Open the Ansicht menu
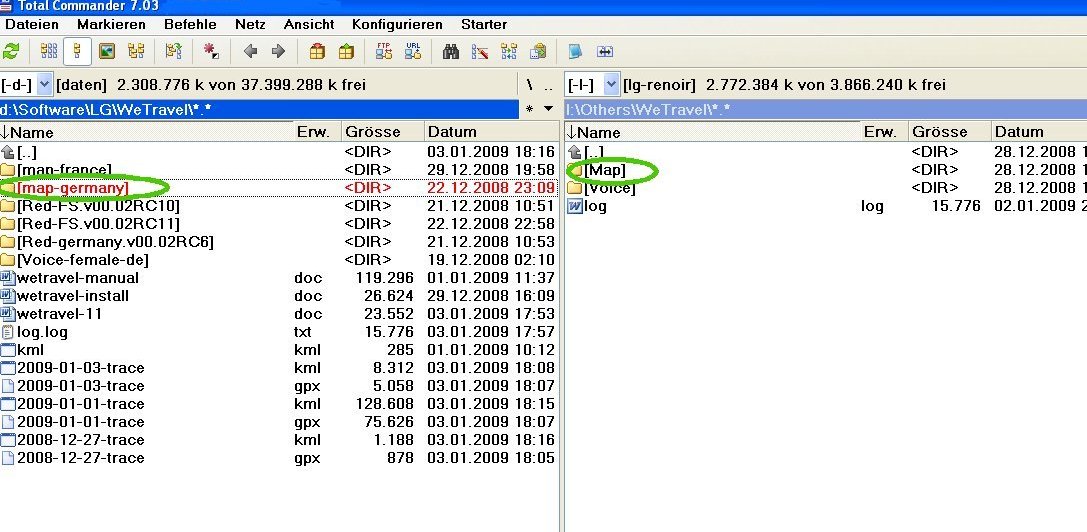The height and width of the screenshot is (532, 1087). point(309,24)
